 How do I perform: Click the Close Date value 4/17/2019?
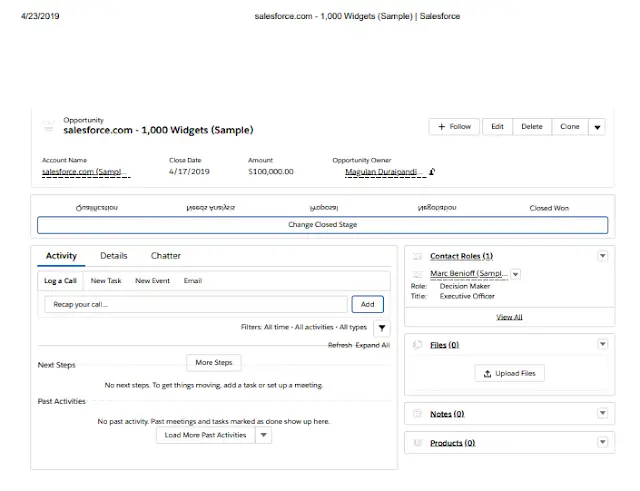point(189,172)
